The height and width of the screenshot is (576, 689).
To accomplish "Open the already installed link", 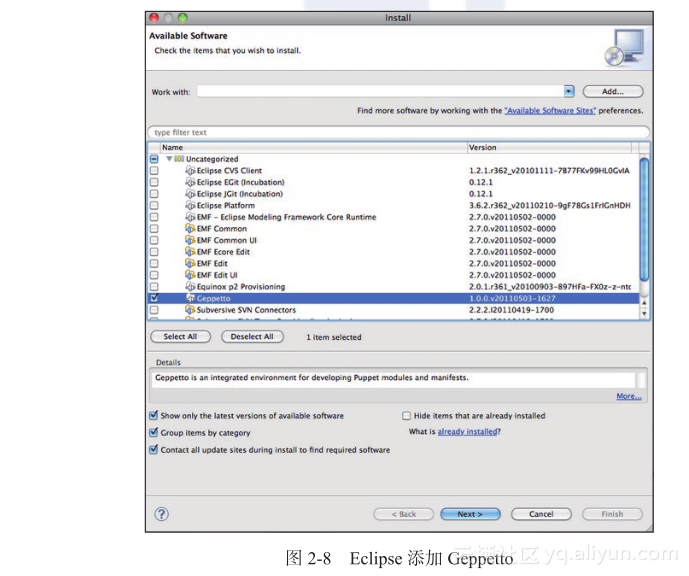I will click(468, 432).
